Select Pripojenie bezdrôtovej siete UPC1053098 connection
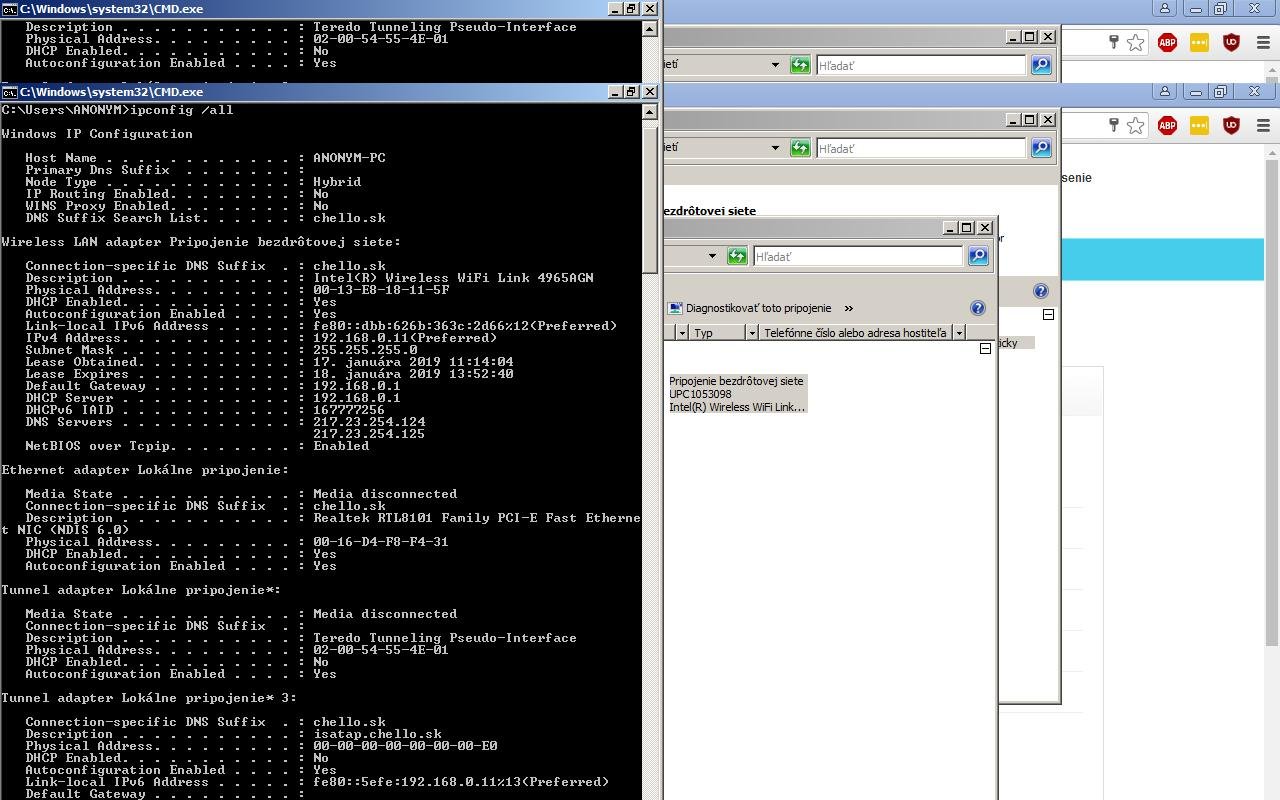This screenshot has height=800, width=1280. [737, 394]
